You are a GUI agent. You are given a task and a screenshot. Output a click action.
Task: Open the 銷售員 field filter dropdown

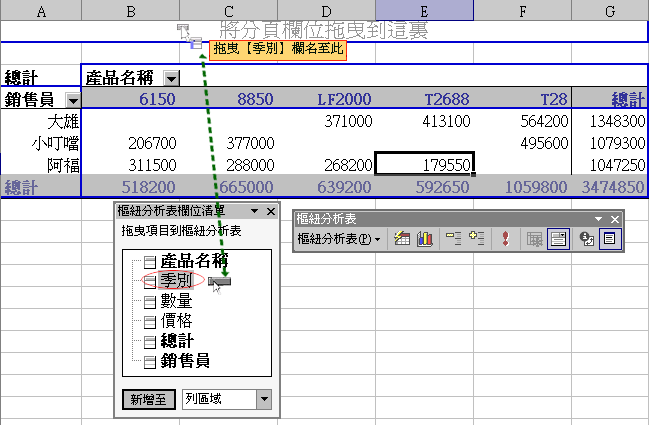point(73,100)
